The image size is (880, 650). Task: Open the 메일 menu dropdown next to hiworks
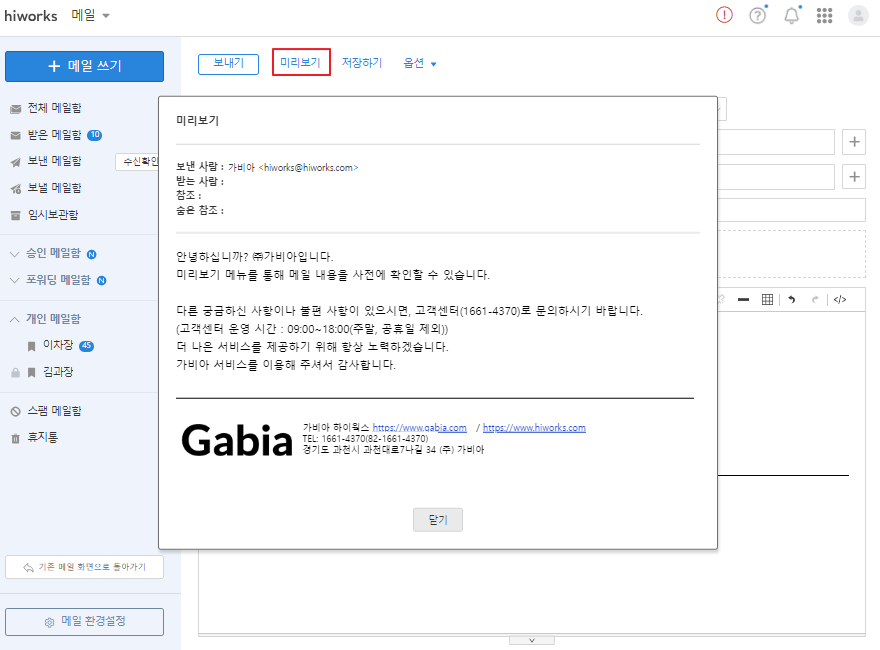91,16
